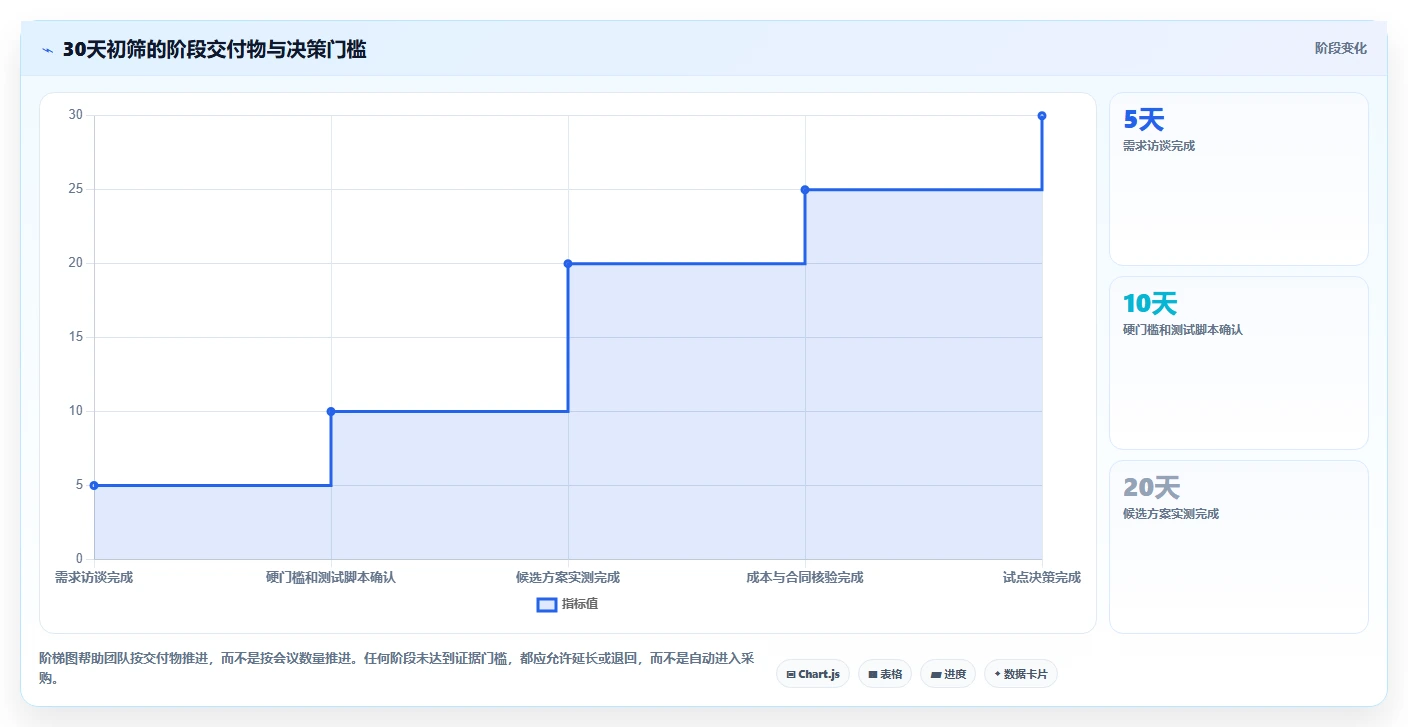Open the 20天 候选方案实测完成 card
1408x727 pixels.
(x=1239, y=547)
